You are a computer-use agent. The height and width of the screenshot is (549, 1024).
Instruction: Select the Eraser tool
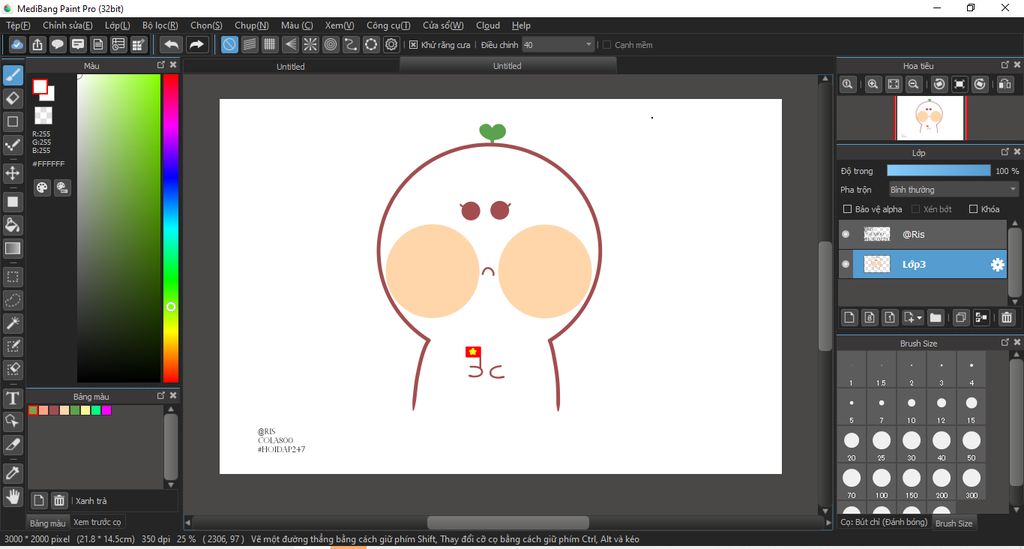[x=12, y=99]
